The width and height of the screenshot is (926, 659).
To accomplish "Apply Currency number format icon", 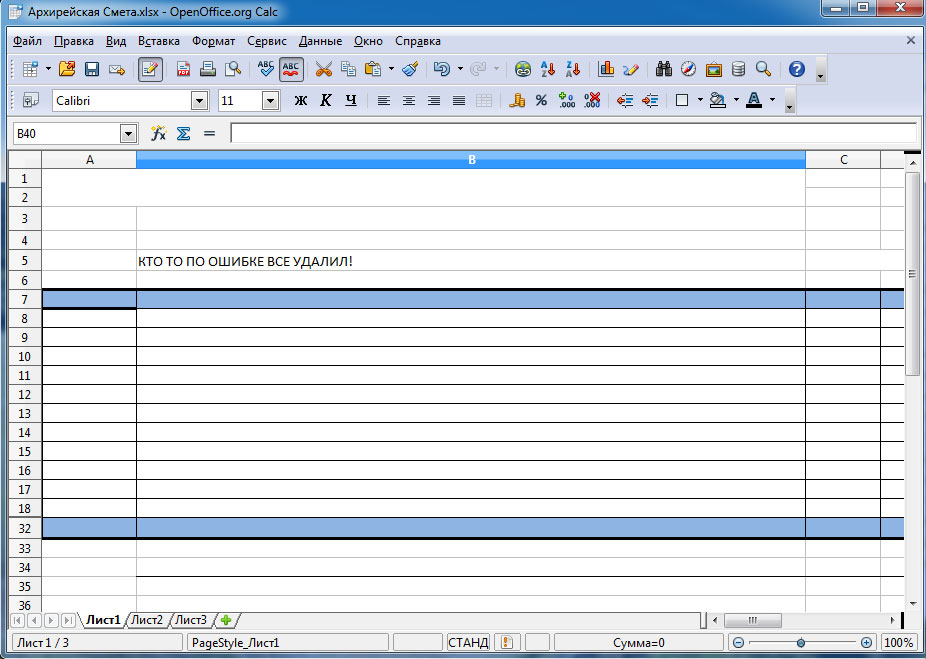I will tap(517, 100).
